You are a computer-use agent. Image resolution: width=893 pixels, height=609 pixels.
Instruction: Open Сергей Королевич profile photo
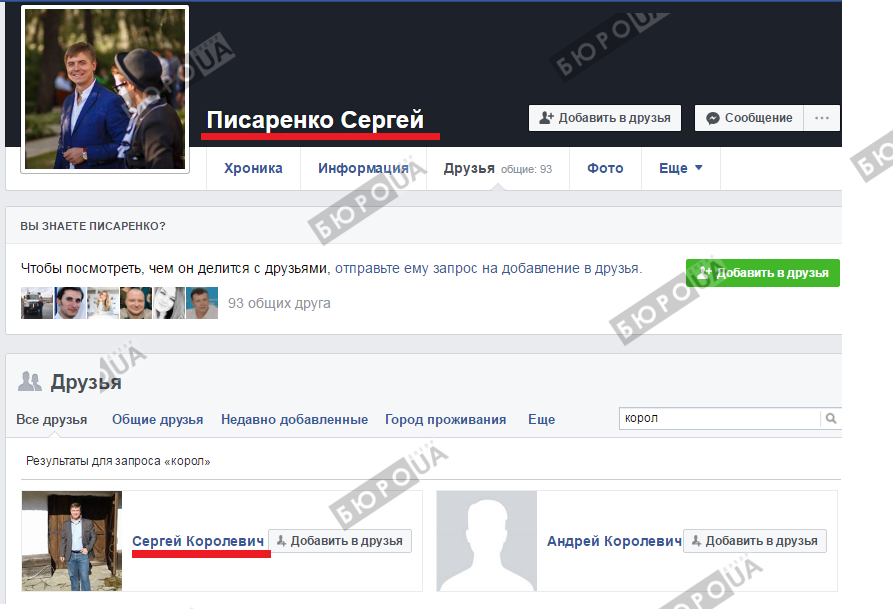72,541
